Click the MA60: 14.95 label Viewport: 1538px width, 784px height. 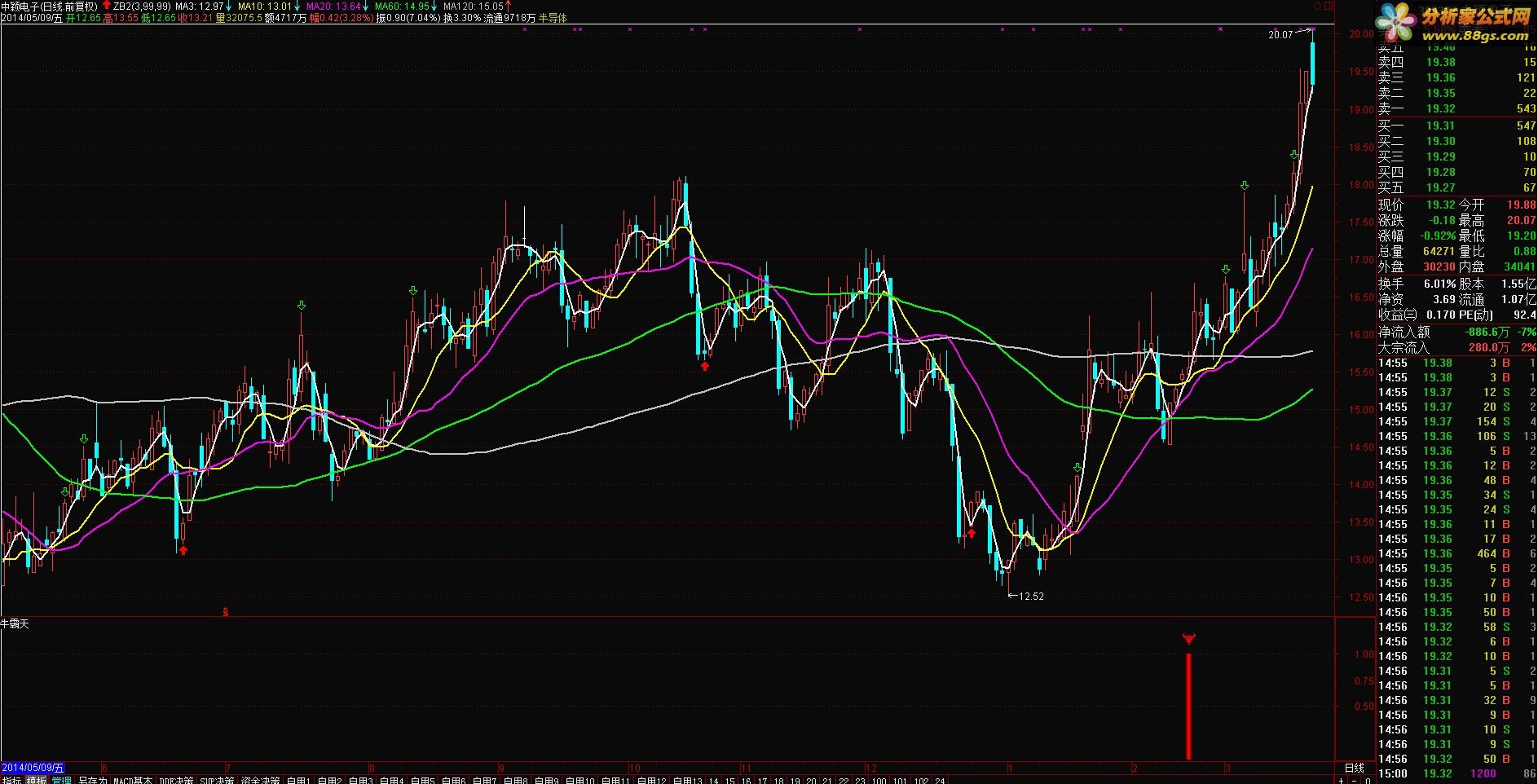pyautogui.click(x=402, y=6)
